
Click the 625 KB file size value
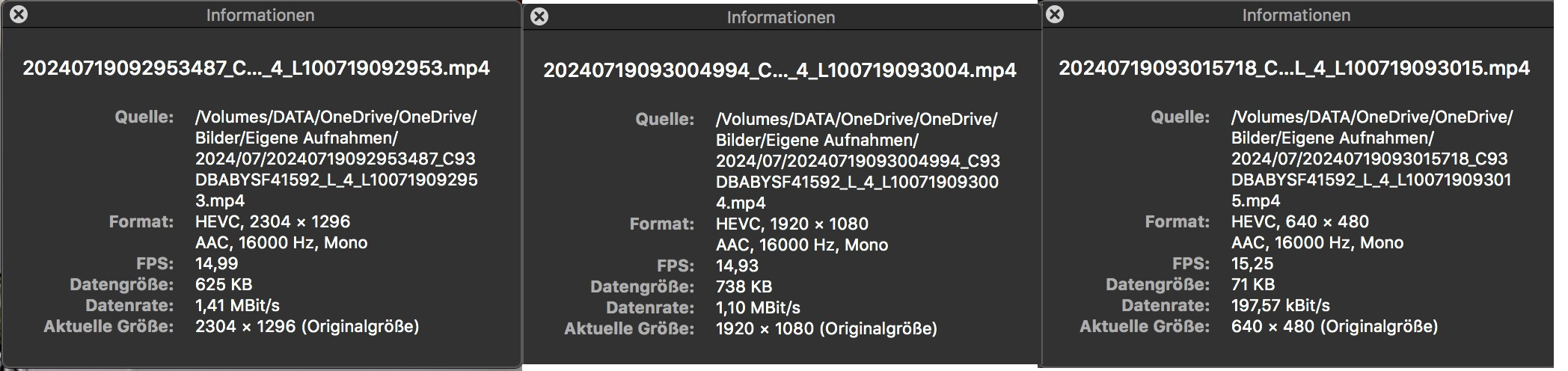tap(223, 284)
